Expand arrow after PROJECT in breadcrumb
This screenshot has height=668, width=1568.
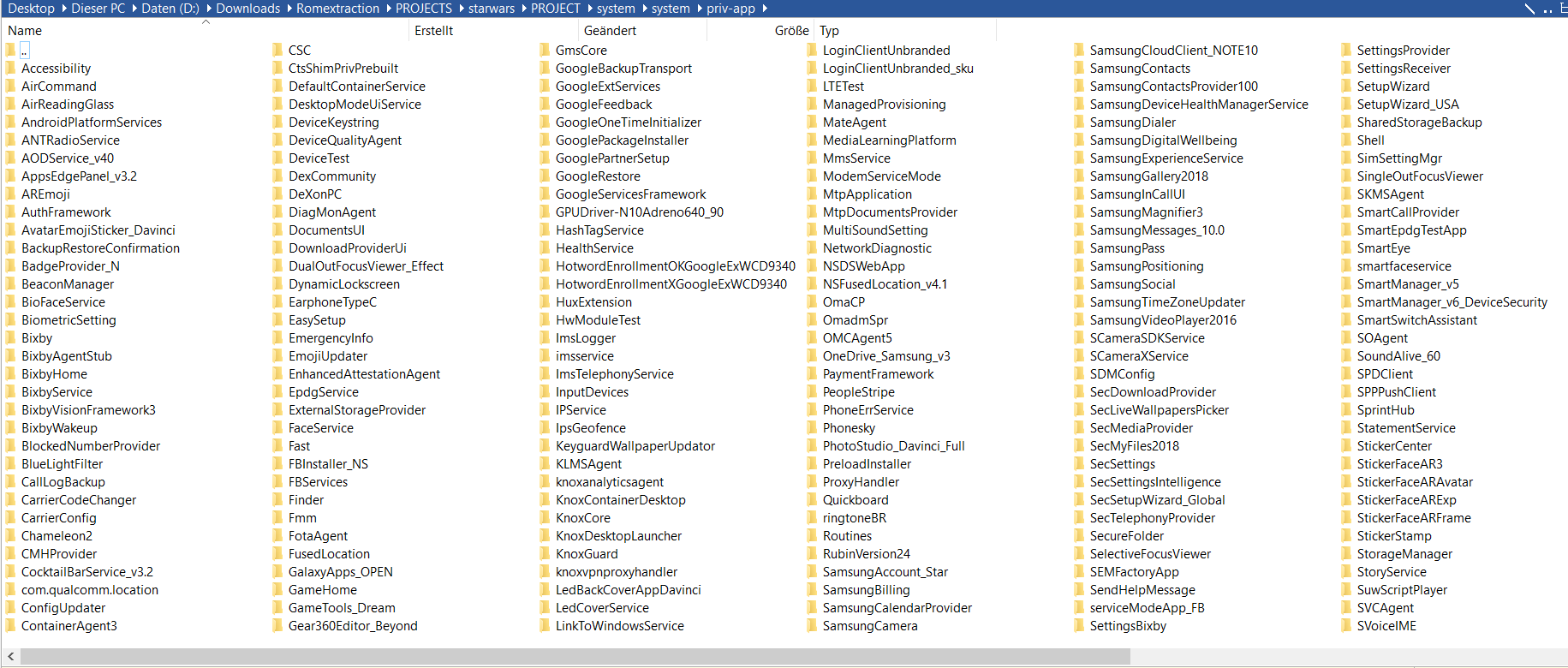click(589, 9)
